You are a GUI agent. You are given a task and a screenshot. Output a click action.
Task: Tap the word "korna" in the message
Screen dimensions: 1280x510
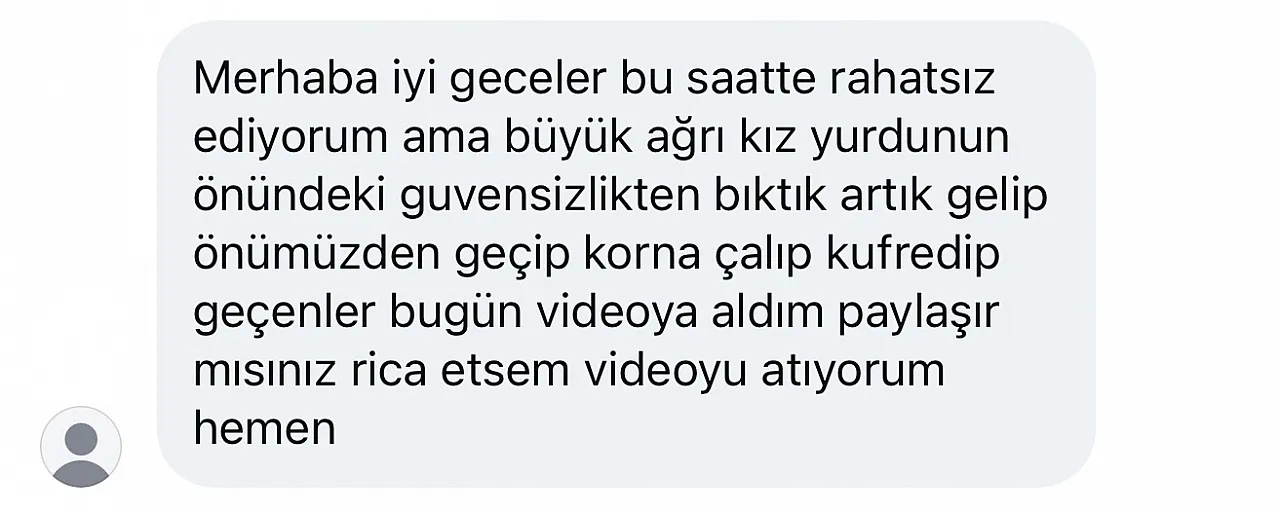[x=649, y=254]
